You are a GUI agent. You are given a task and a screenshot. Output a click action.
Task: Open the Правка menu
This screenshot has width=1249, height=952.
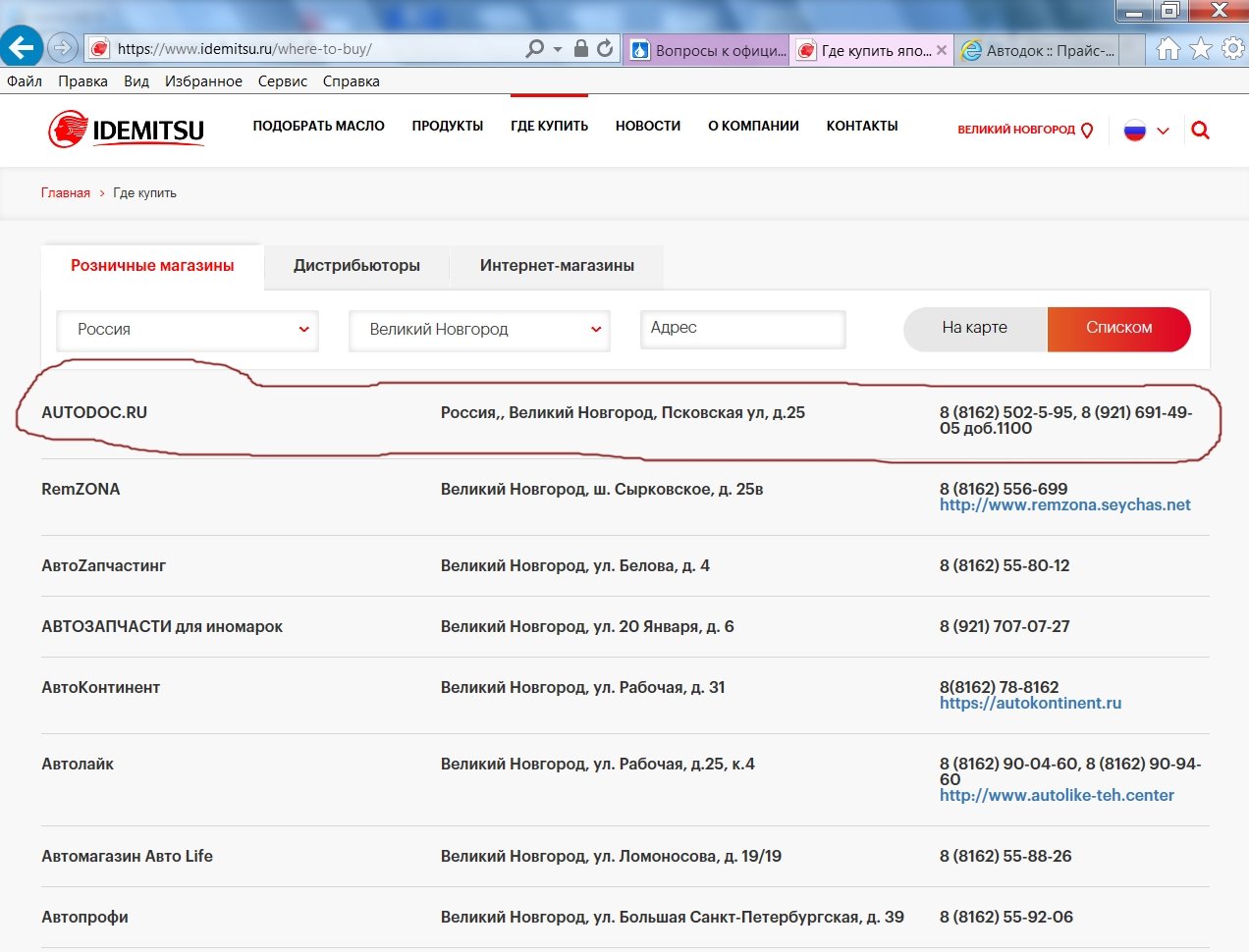coord(82,81)
